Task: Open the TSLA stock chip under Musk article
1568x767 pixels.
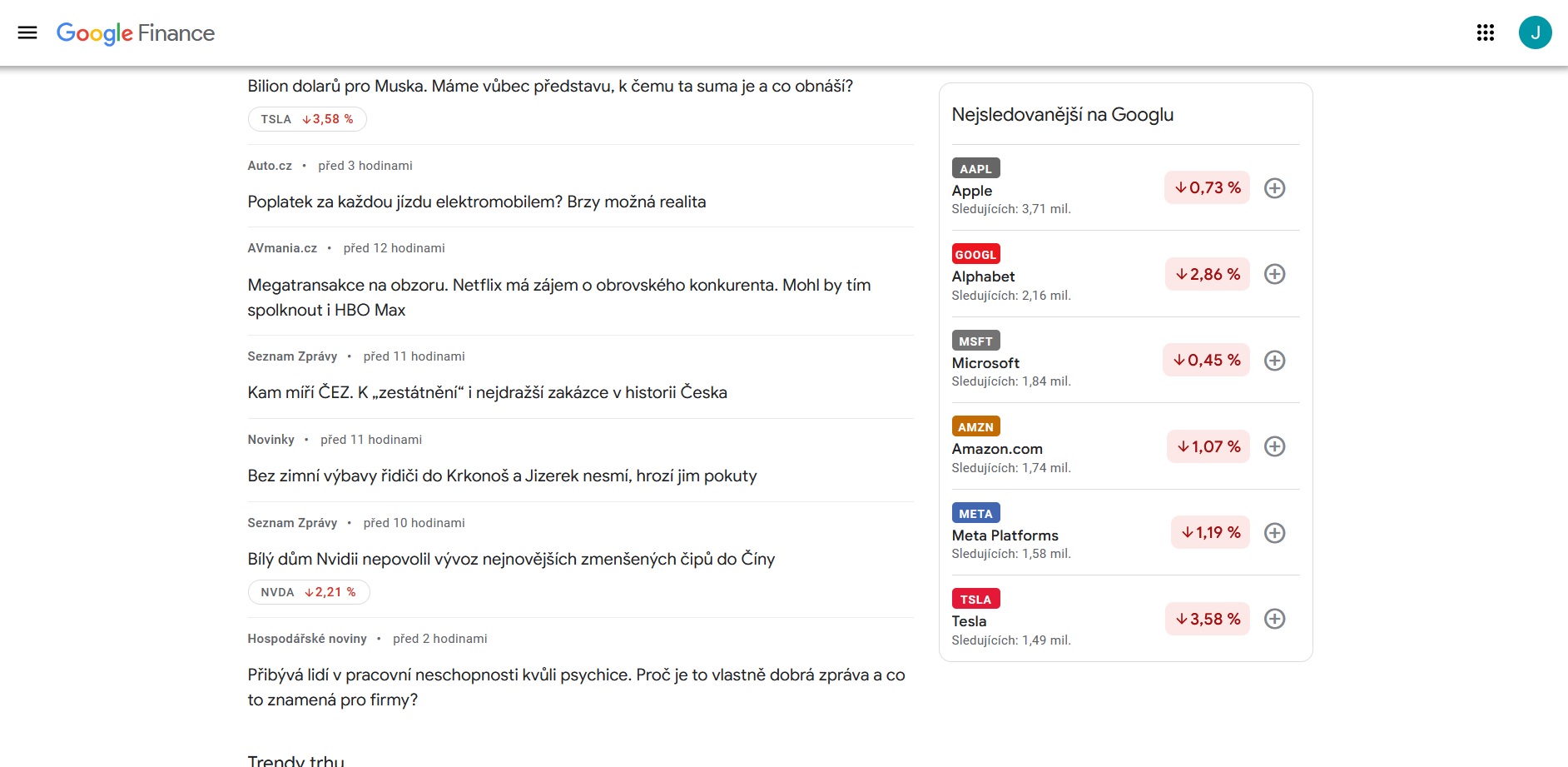Action: (307, 119)
